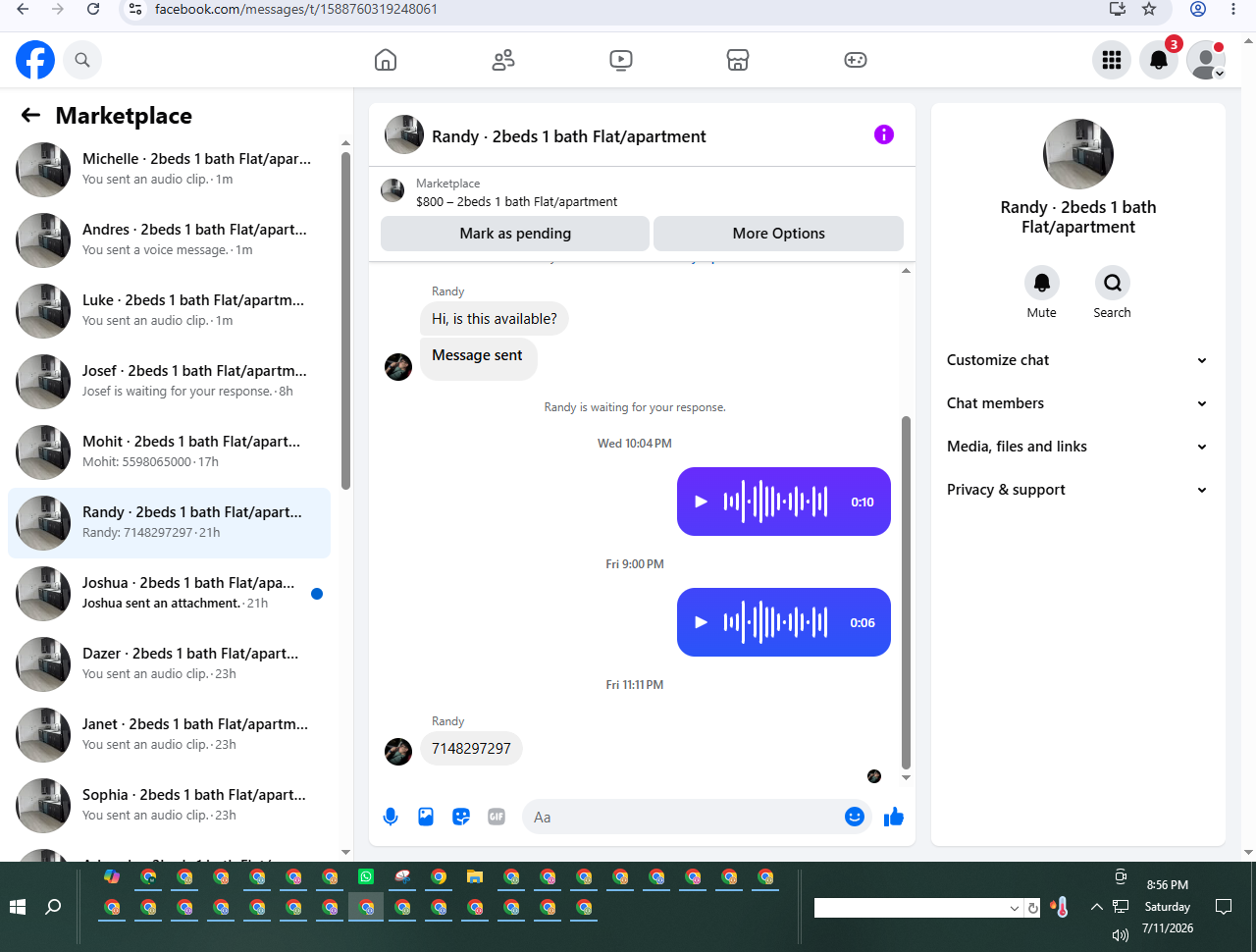Image resolution: width=1256 pixels, height=952 pixels.
Task: Open Mohit's conversation
Action: [169, 452]
